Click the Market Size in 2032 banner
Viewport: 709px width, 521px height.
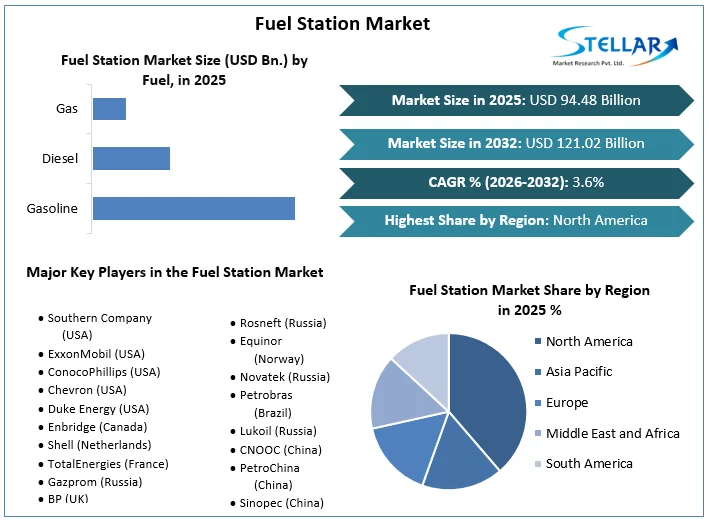516,144
